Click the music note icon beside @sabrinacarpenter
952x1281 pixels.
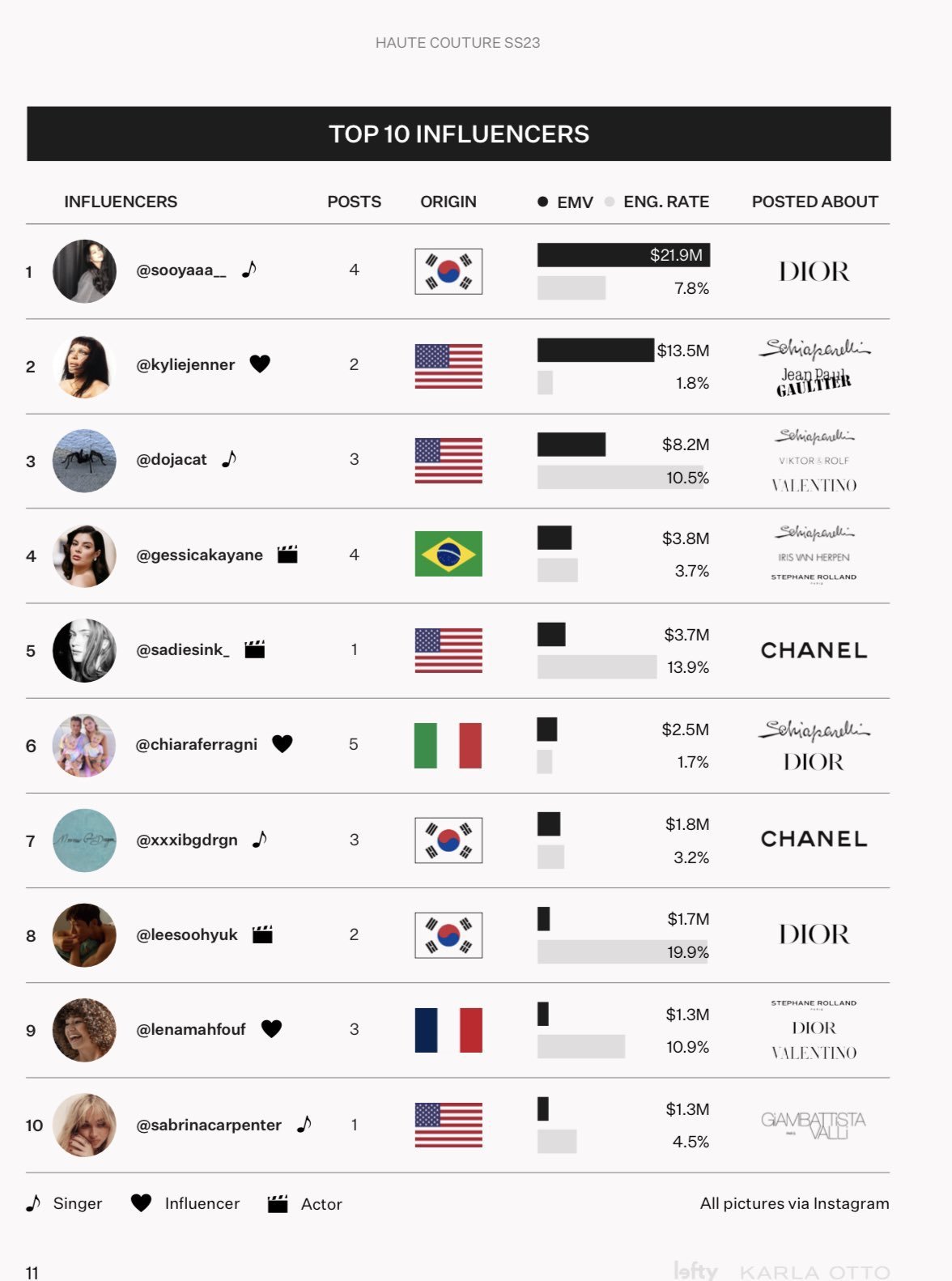pos(304,1124)
